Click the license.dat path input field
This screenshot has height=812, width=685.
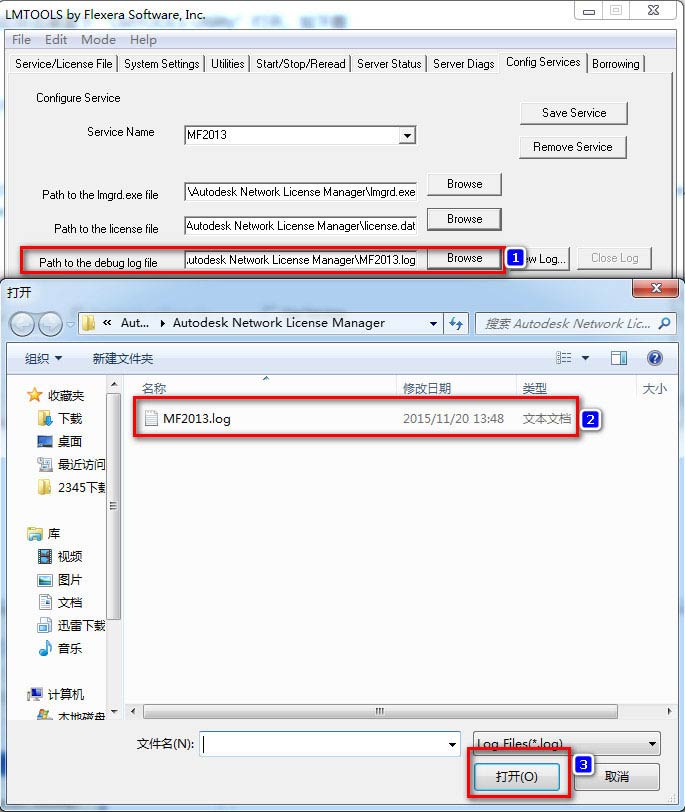[301, 226]
